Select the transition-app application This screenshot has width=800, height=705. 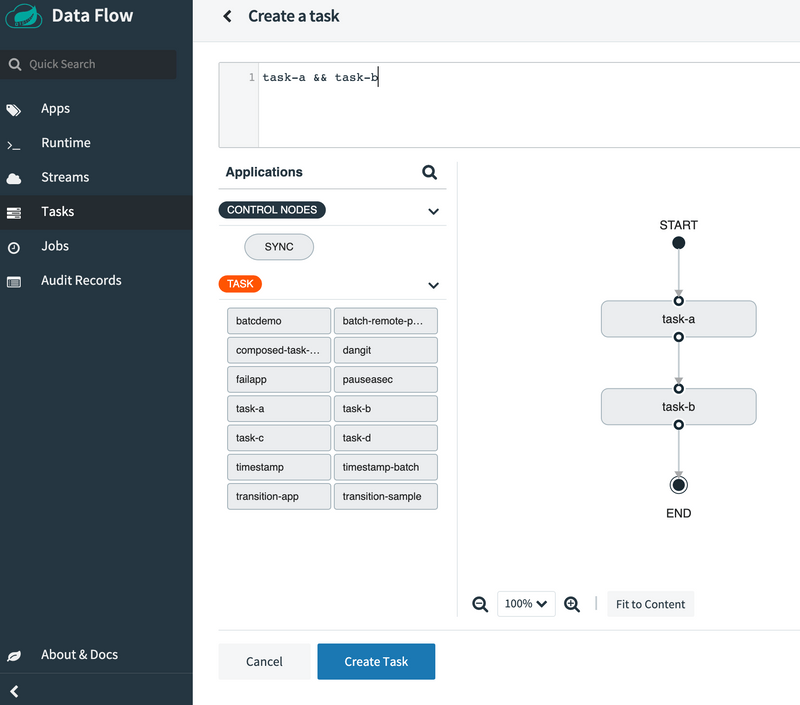pyautogui.click(x=279, y=496)
